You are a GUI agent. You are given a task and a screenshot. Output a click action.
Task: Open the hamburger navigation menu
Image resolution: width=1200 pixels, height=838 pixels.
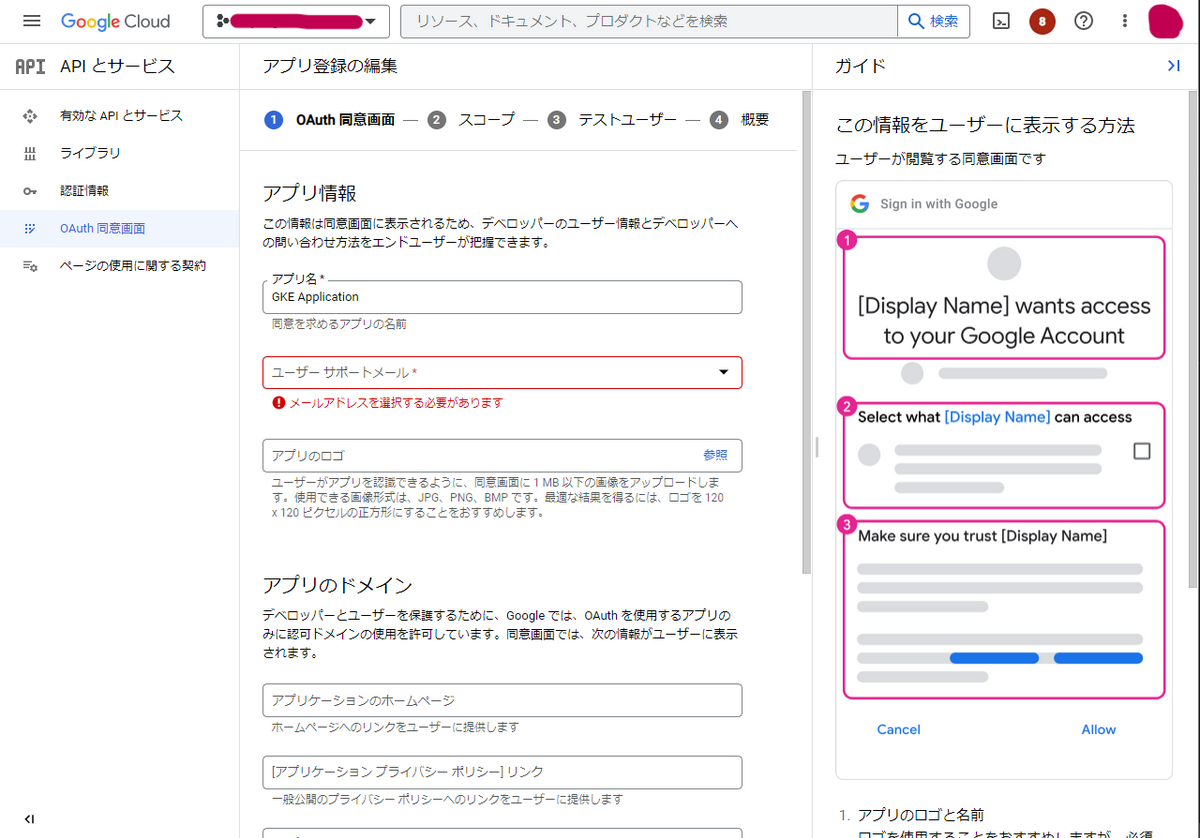coord(31,21)
